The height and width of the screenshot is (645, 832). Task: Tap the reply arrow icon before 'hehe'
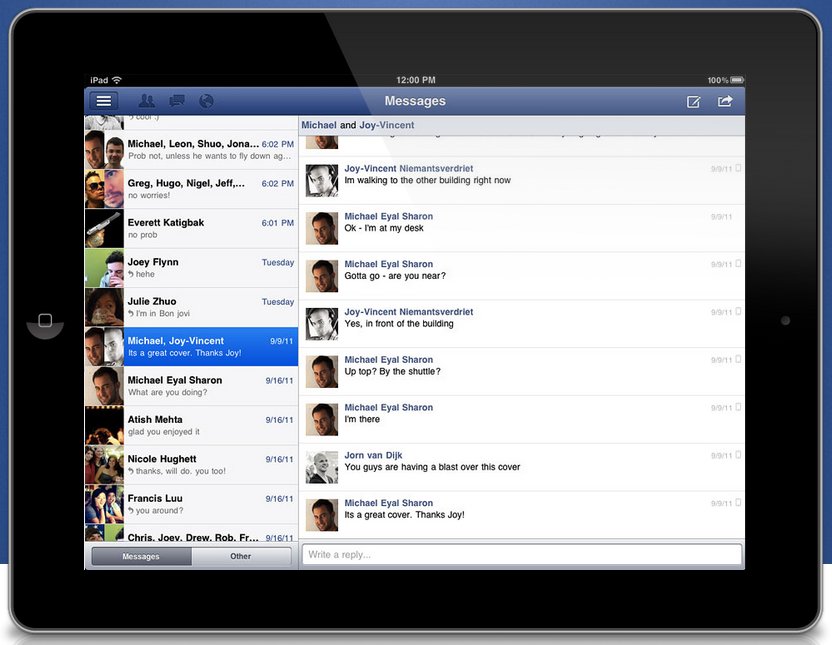tap(131, 274)
